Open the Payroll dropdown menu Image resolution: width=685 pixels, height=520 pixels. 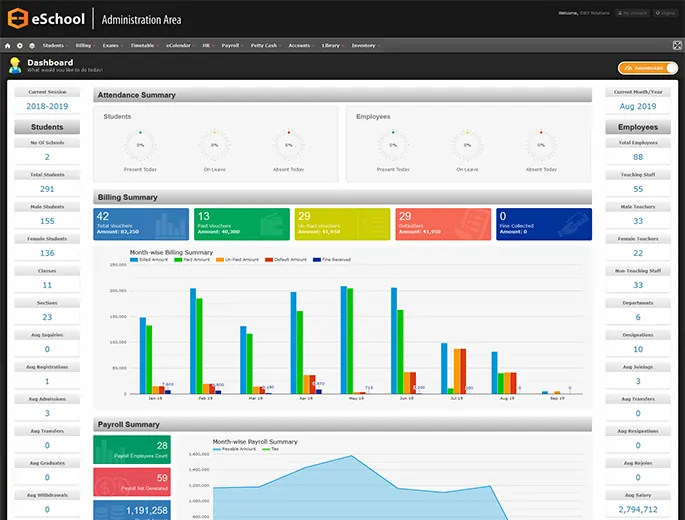pyautogui.click(x=232, y=45)
